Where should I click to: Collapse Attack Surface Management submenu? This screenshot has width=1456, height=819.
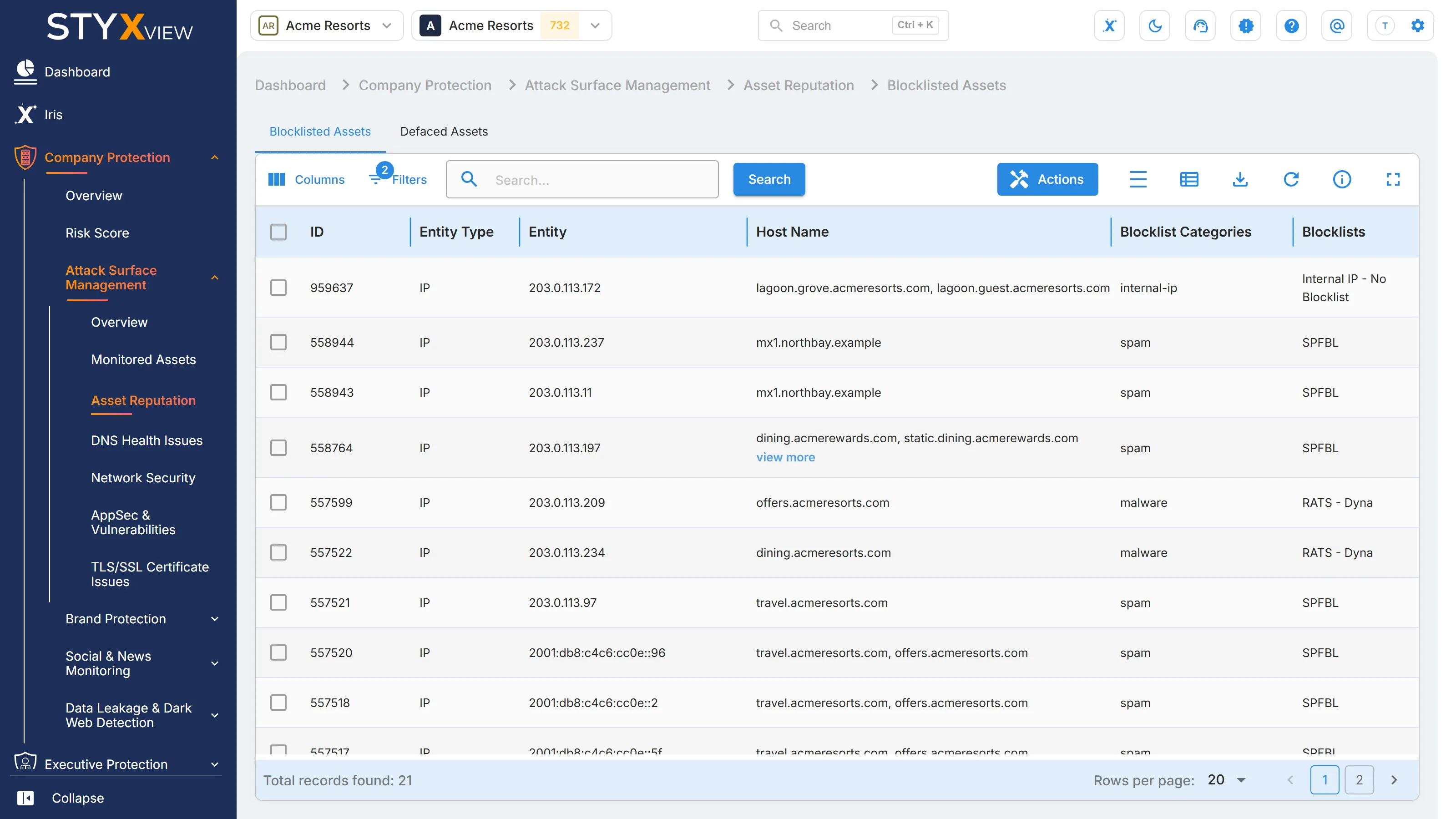[x=215, y=278]
